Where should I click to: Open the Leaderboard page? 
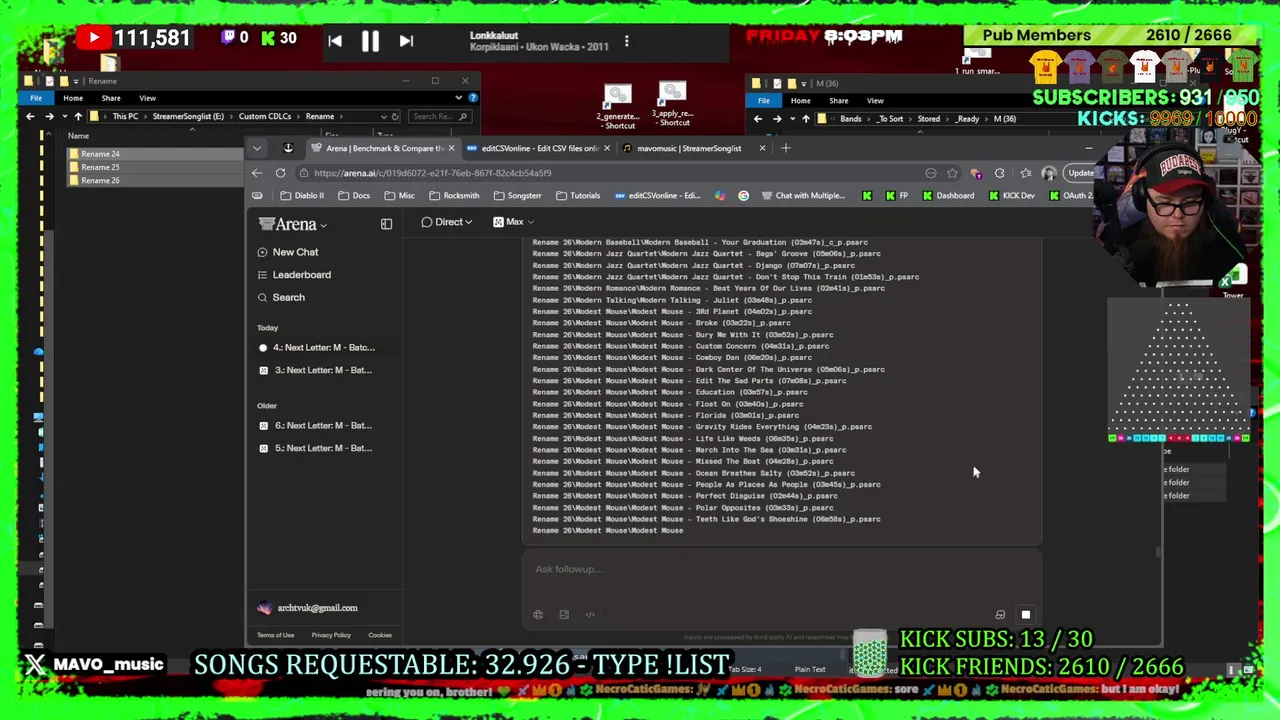(x=294, y=274)
